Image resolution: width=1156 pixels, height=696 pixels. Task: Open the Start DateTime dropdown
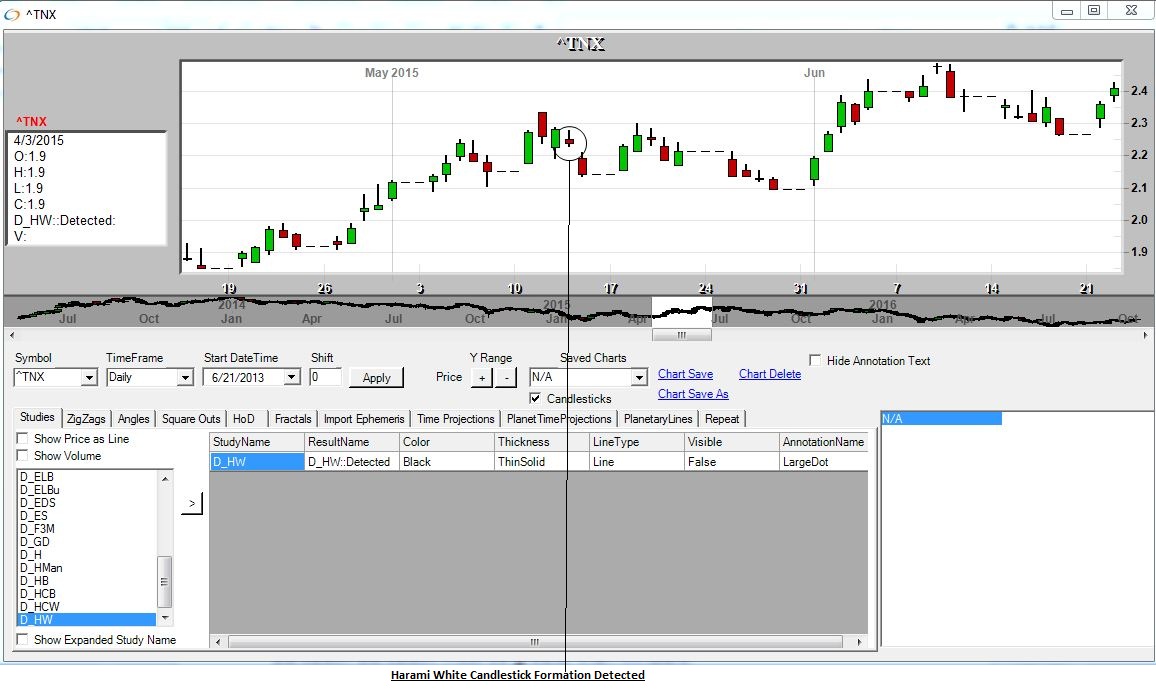coord(291,378)
